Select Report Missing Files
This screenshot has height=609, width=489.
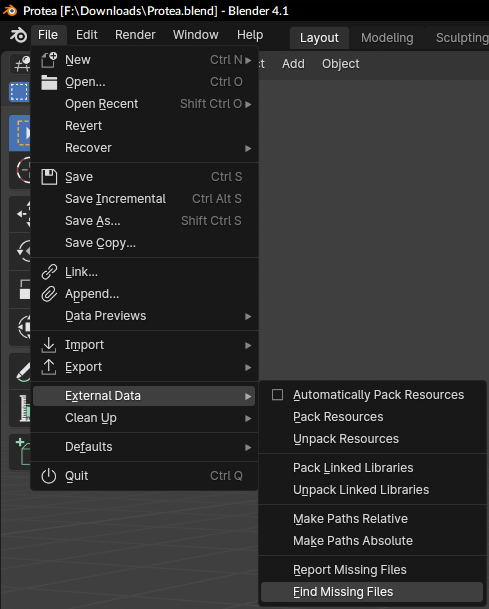tap(372, 570)
